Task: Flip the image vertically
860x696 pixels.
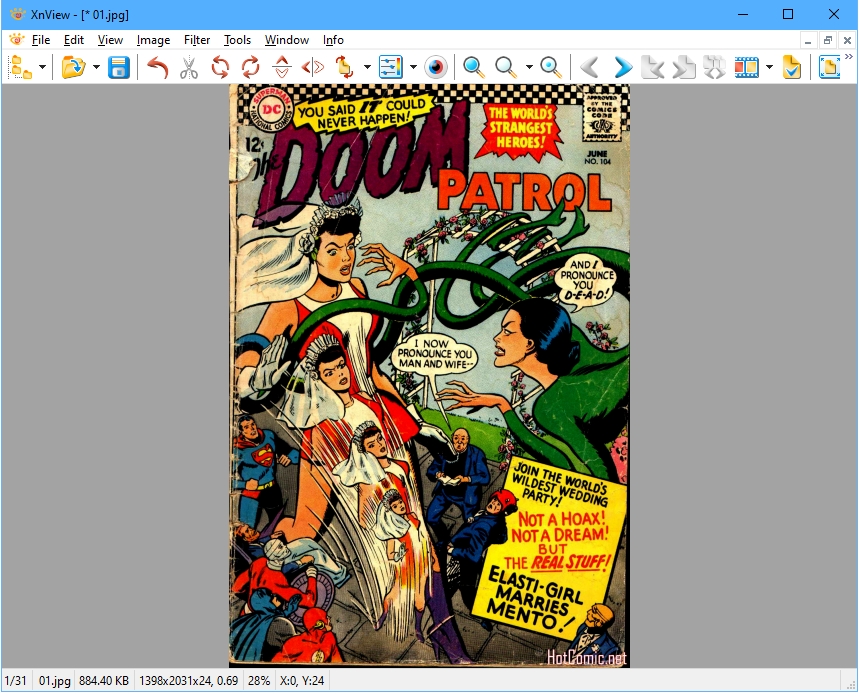Action: point(282,67)
